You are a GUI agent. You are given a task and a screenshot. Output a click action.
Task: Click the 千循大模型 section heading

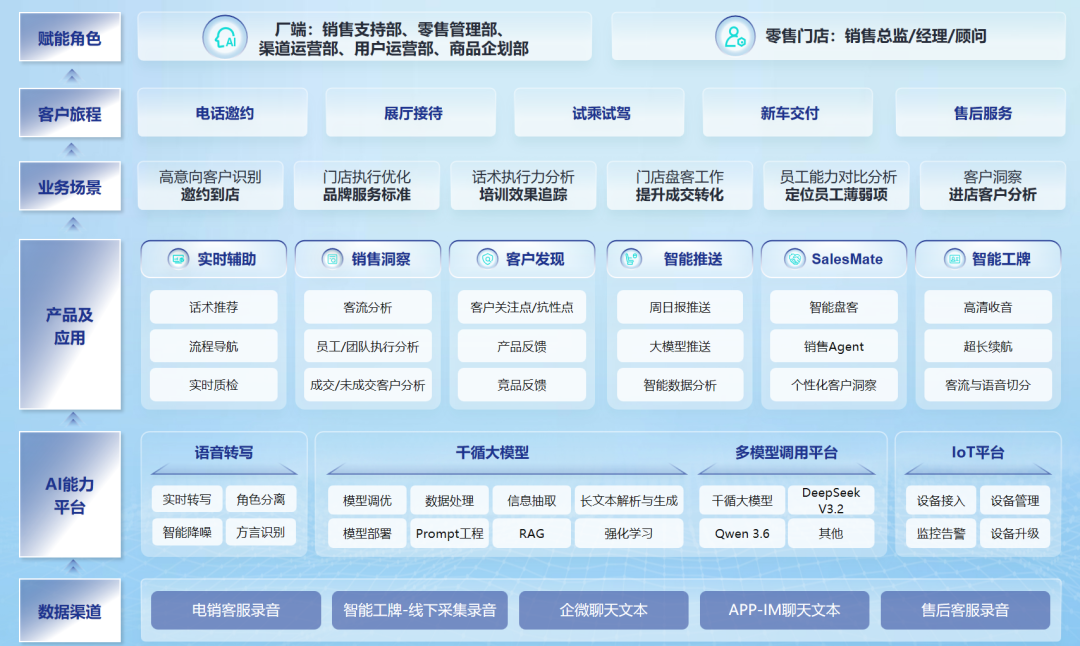coord(492,452)
